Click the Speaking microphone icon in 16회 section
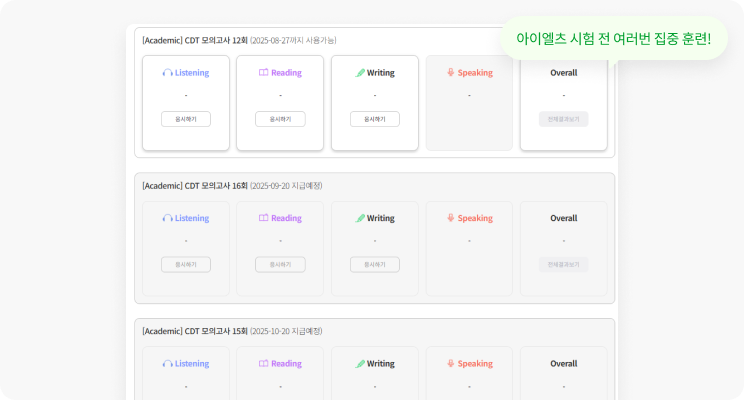The height and width of the screenshot is (400, 744). coord(451,218)
